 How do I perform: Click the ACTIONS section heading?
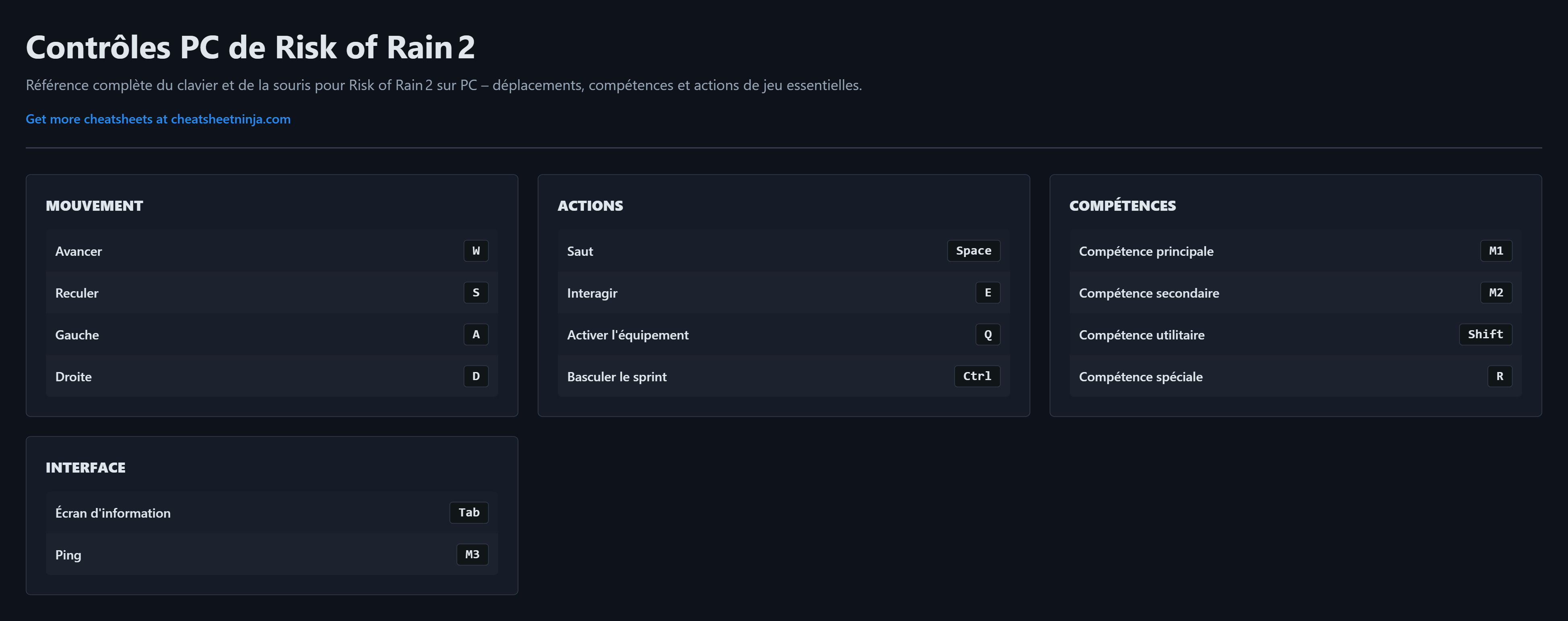[x=590, y=206]
